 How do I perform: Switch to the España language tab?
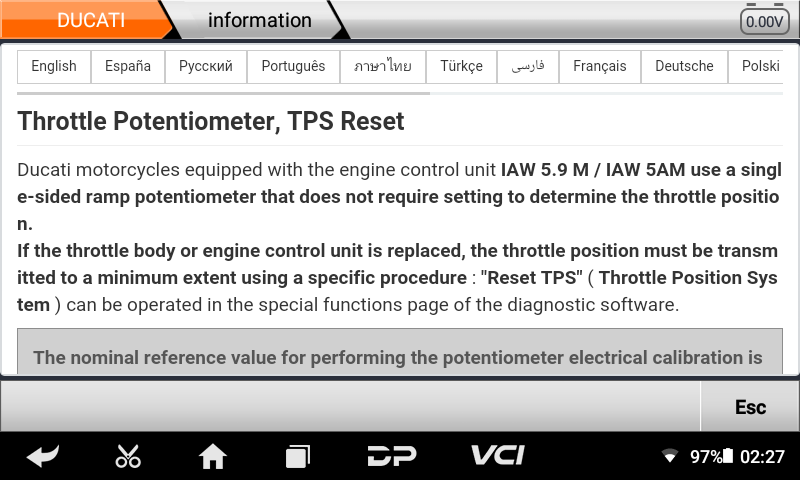(x=128, y=66)
